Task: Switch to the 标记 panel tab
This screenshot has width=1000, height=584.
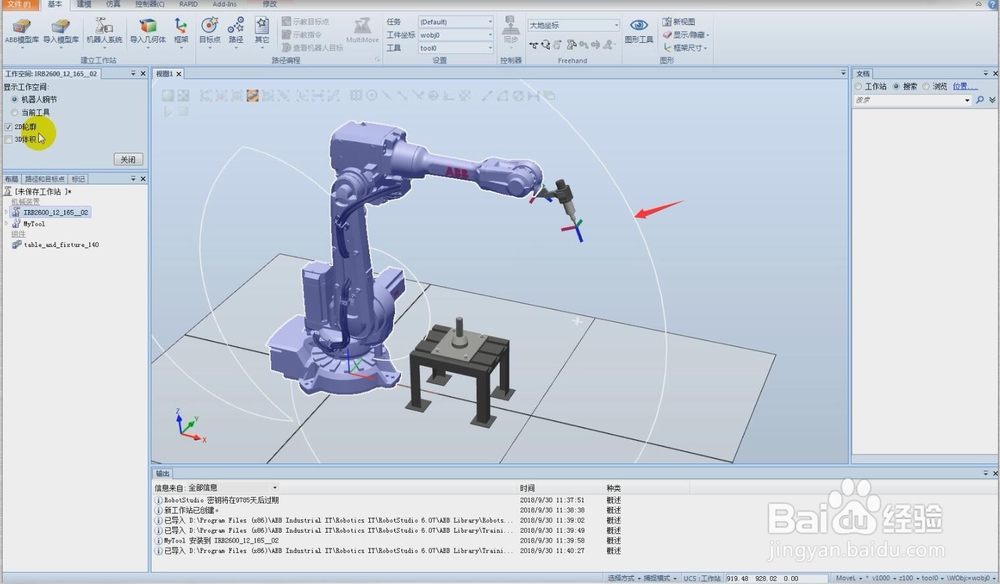Action: pyautogui.click(x=78, y=179)
